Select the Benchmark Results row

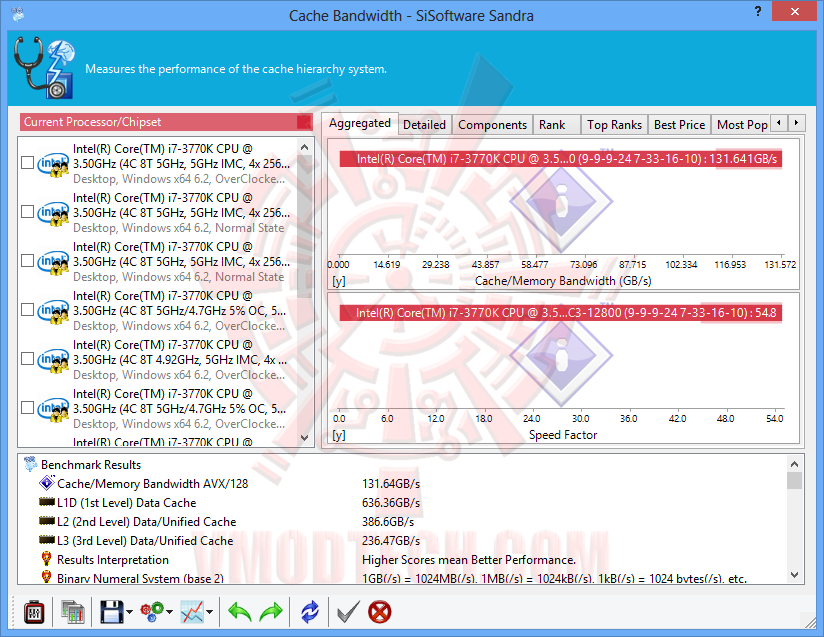click(x=402, y=465)
